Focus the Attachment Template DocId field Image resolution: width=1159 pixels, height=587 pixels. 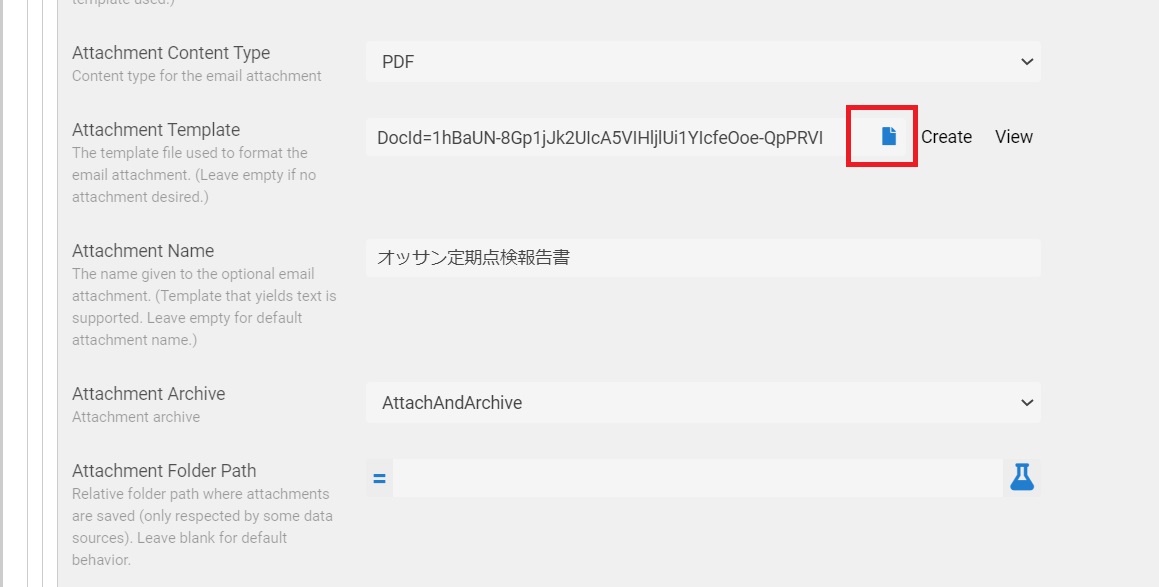click(x=606, y=138)
